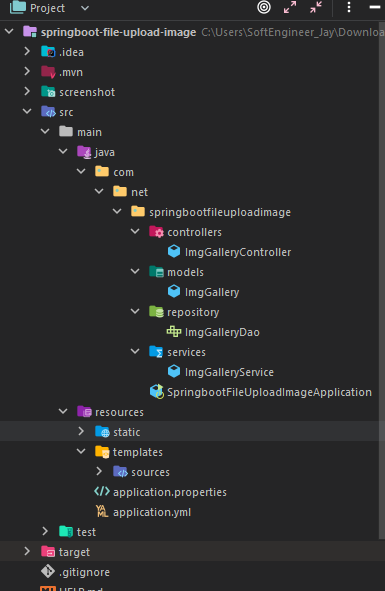Expand the static folder

pos(81,431)
